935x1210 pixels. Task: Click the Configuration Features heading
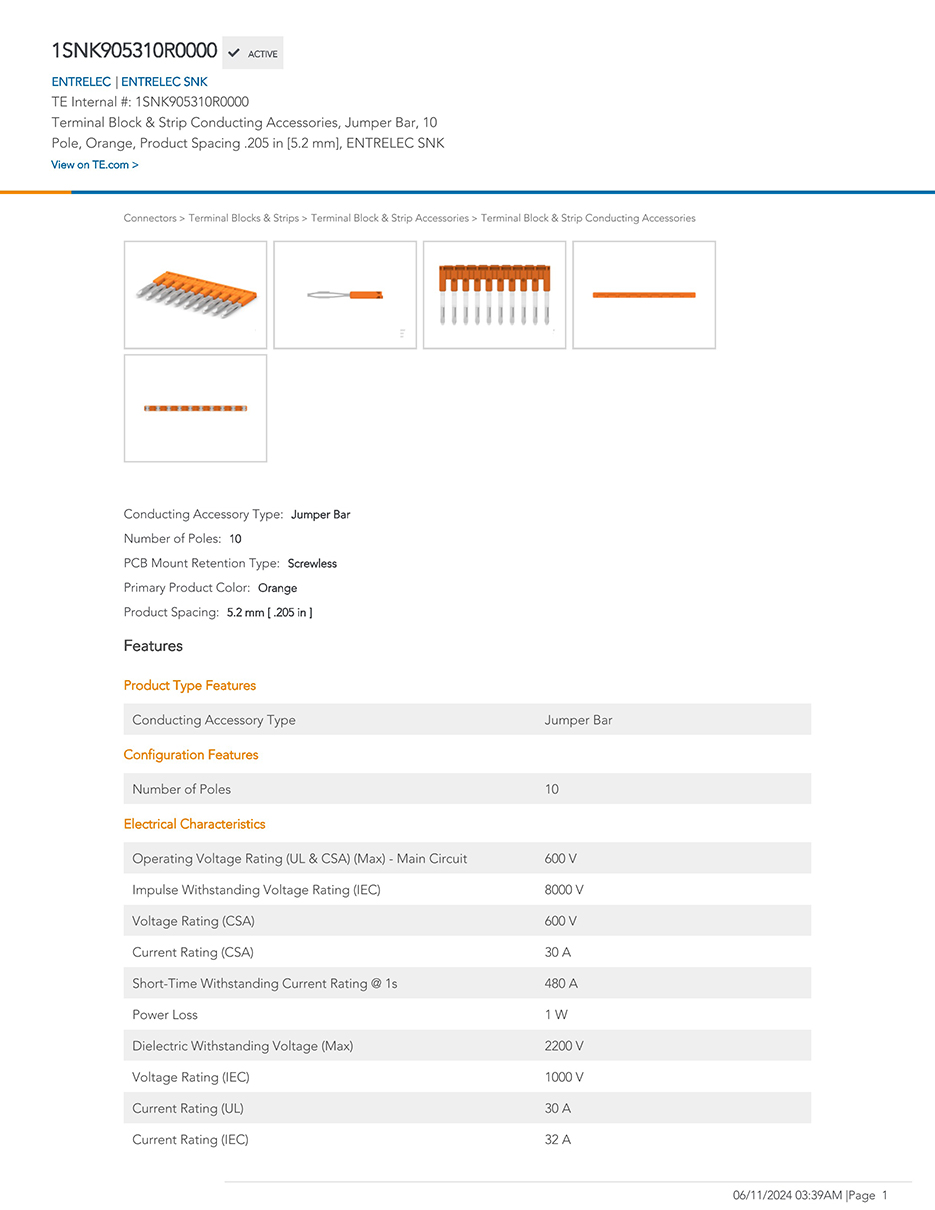point(191,755)
